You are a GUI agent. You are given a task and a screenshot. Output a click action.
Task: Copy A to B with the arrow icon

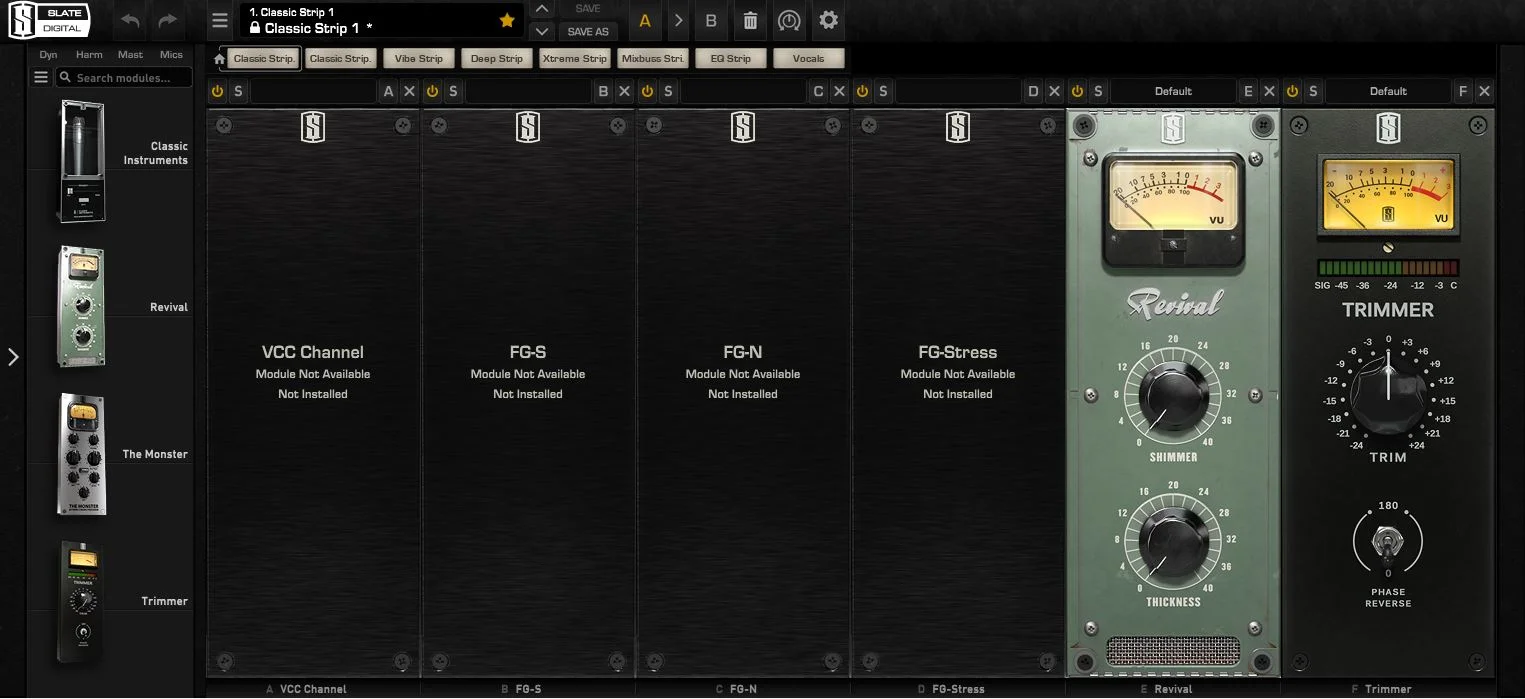(678, 20)
